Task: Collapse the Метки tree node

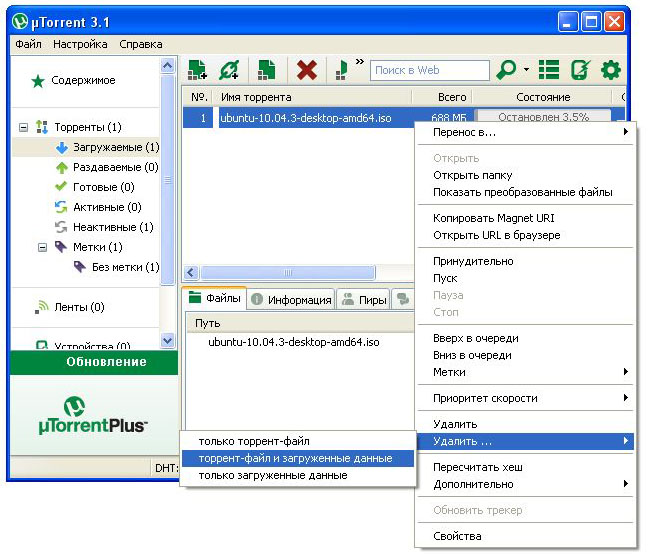Action: (x=42, y=247)
